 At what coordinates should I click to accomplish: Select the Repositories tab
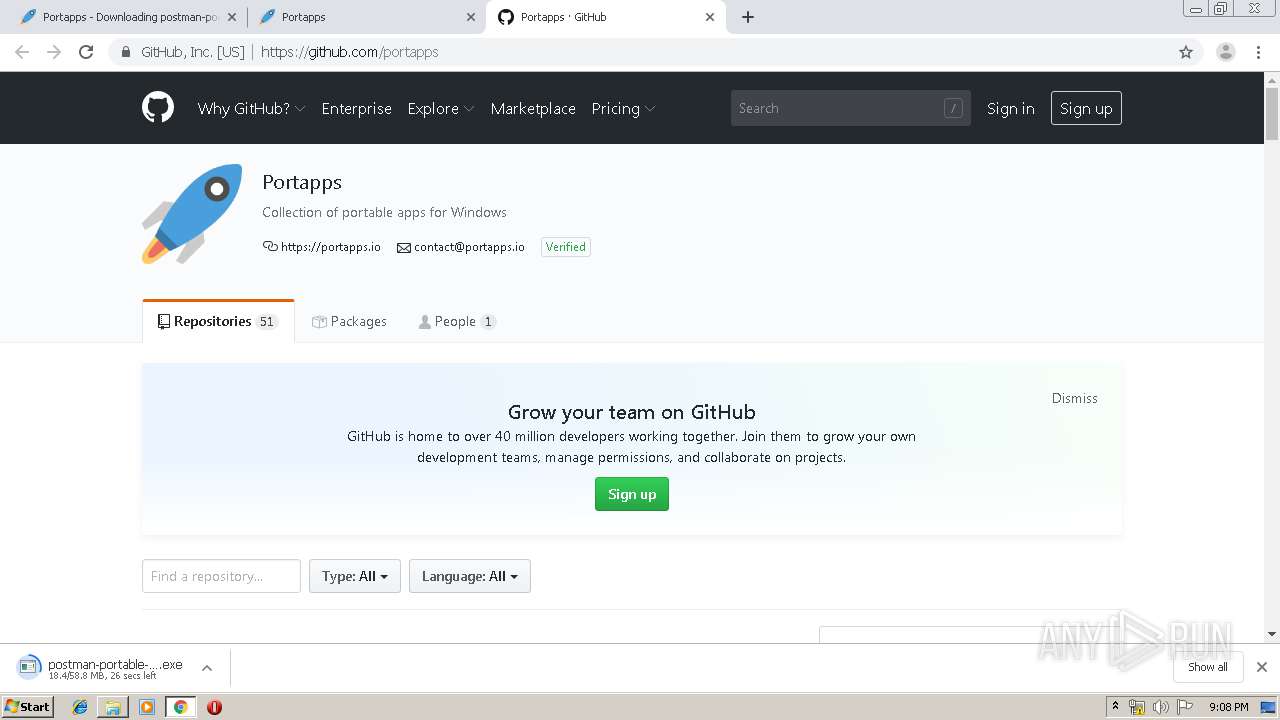[x=218, y=321]
